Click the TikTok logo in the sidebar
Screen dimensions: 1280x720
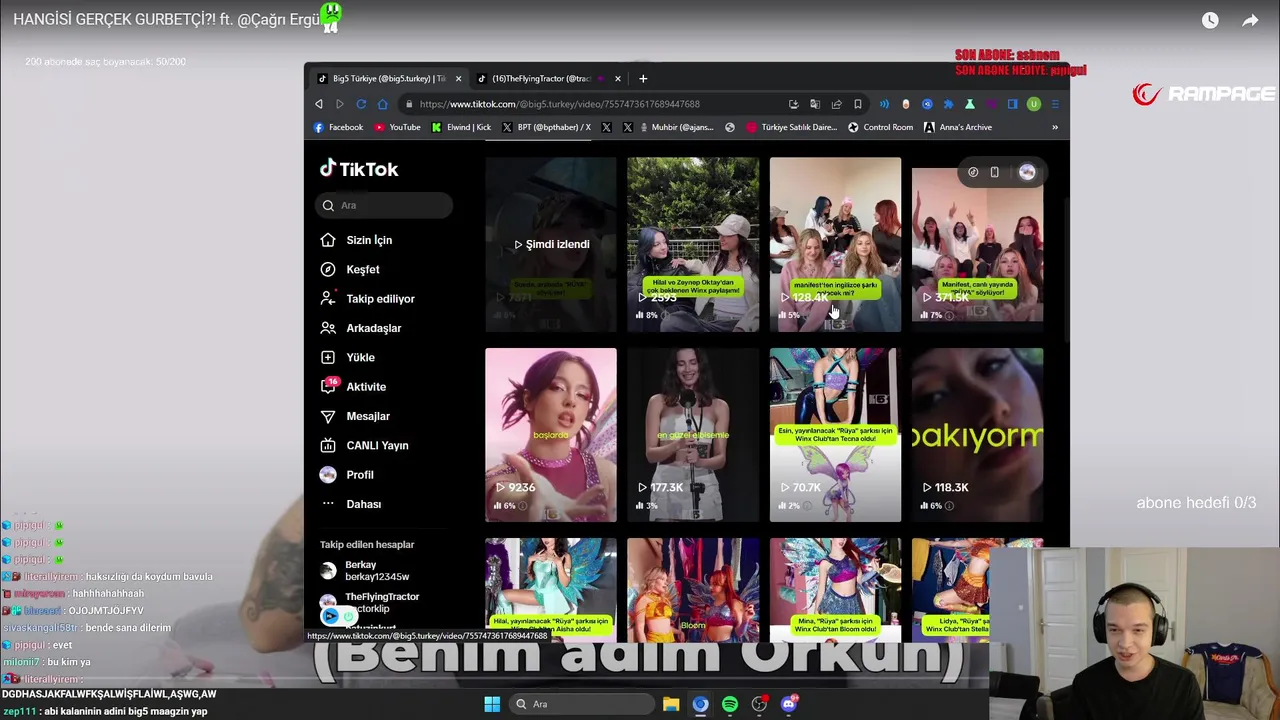tap(359, 169)
